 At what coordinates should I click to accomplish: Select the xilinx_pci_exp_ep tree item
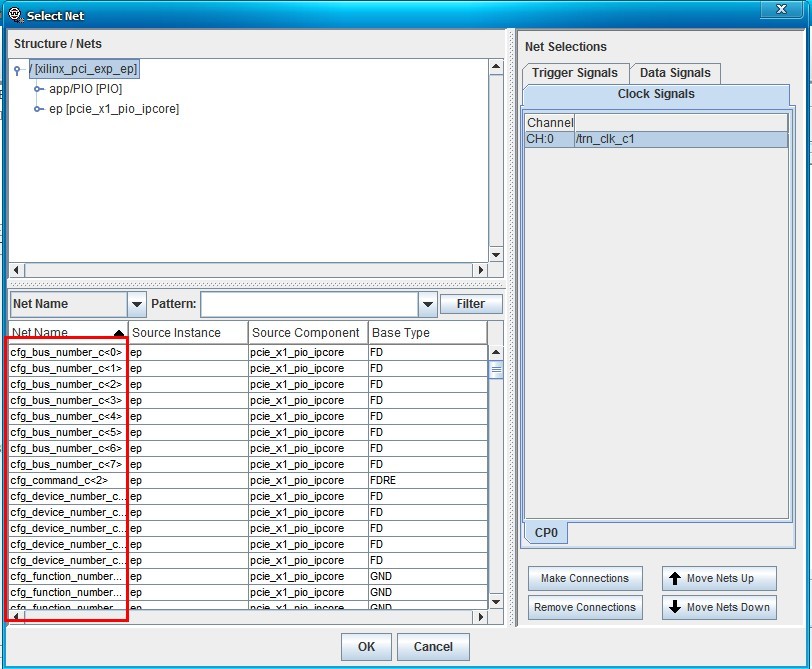(84, 69)
